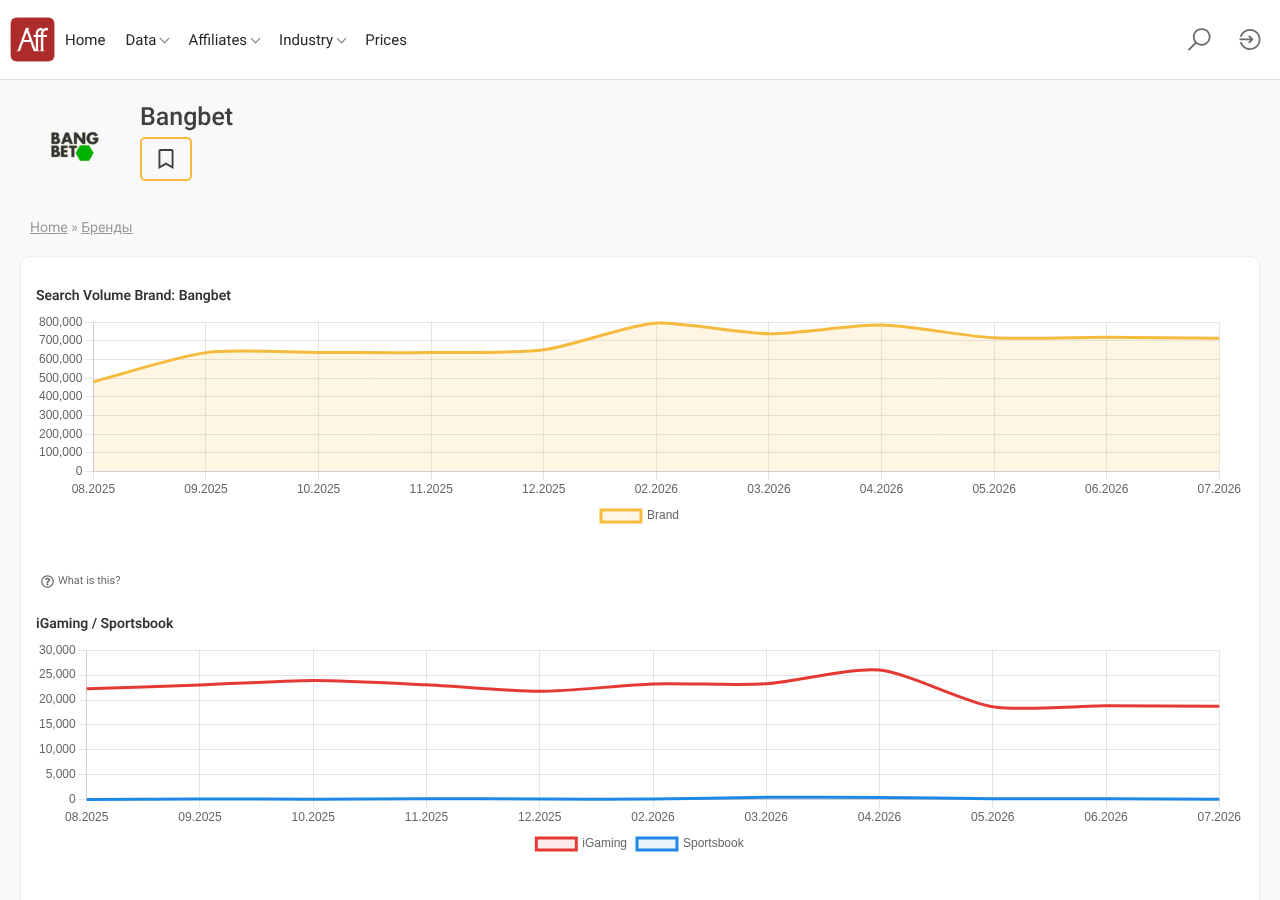Click 'Search Volume Brand: Bangbet' chart title
This screenshot has width=1280, height=900.
point(134,296)
